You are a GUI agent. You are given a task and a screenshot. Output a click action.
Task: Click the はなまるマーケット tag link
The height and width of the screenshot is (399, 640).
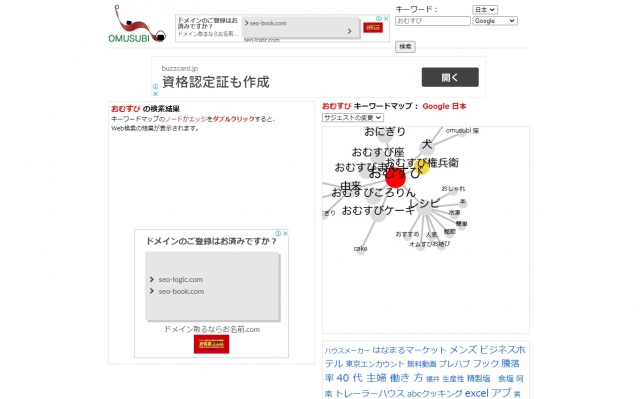point(409,350)
